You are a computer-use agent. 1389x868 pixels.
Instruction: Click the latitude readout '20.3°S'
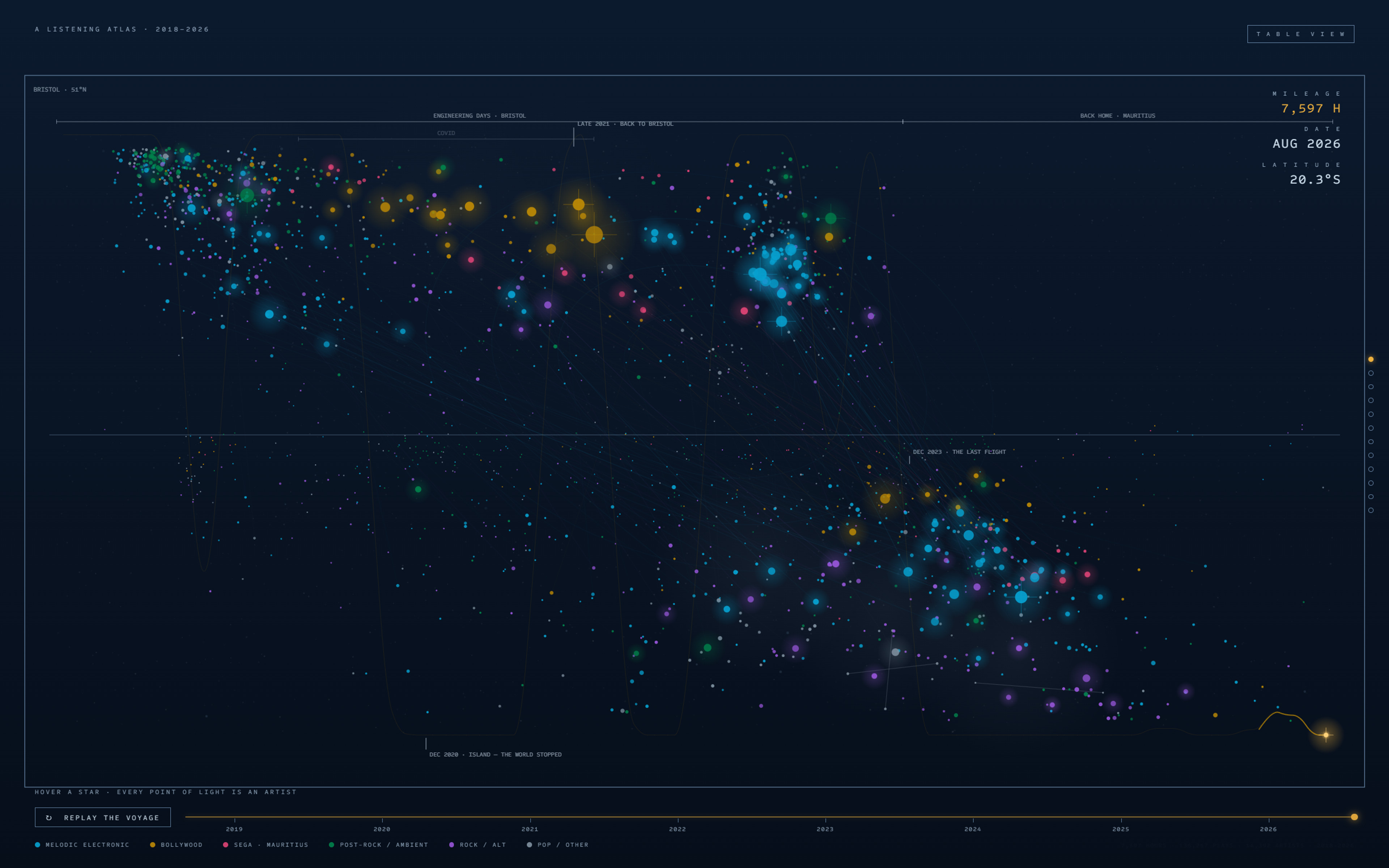pyautogui.click(x=1315, y=180)
